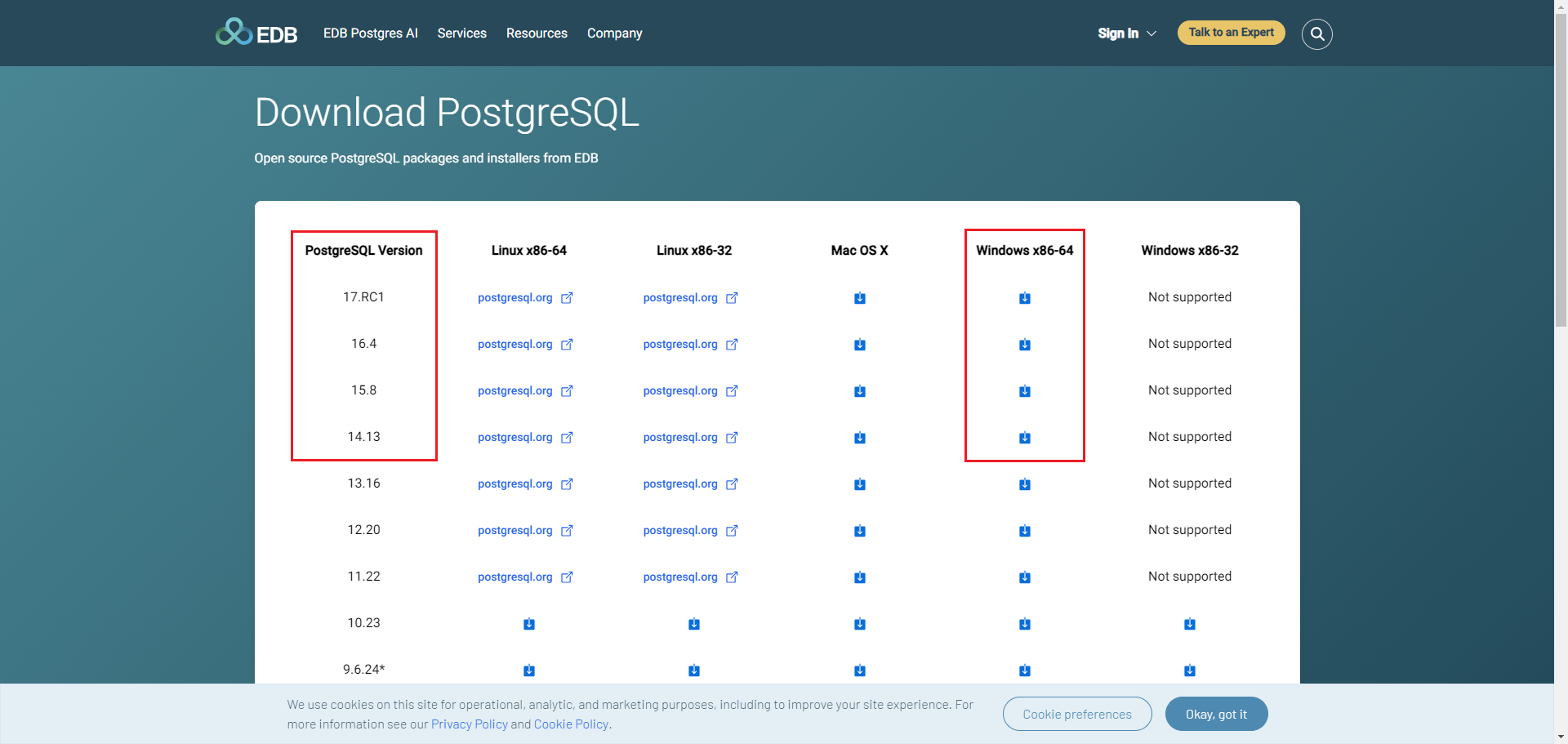The width and height of the screenshot is (1568, 744).
Task: Download PostgreSQL 15.8 for Windows x86-64
Action: point(1025,391)
